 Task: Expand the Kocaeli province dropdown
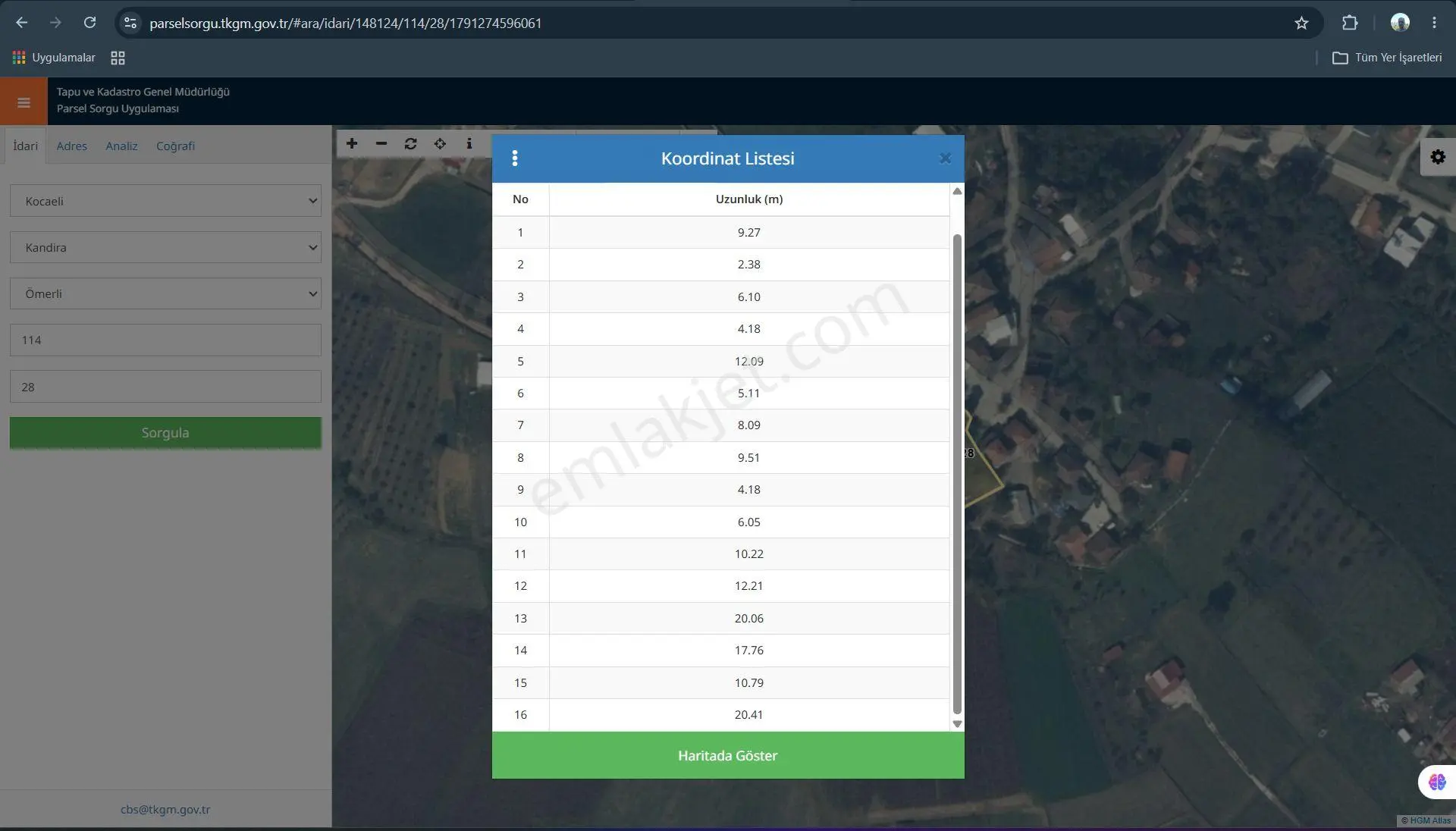tap(165, 201)
